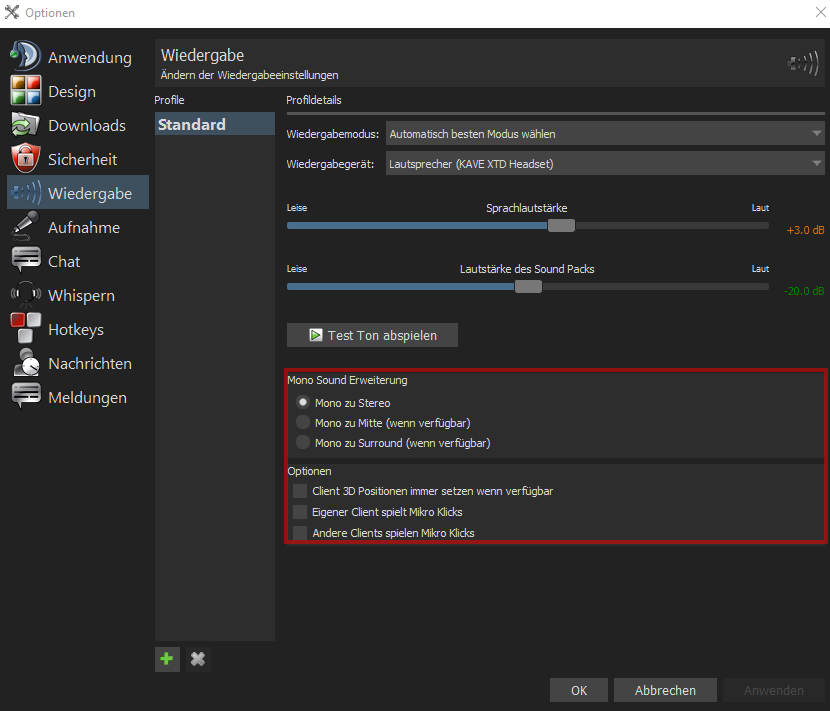Click the Wiedergabe speaker icon in the sidebar
830x711 pixels.
click(x=25, y=193)
